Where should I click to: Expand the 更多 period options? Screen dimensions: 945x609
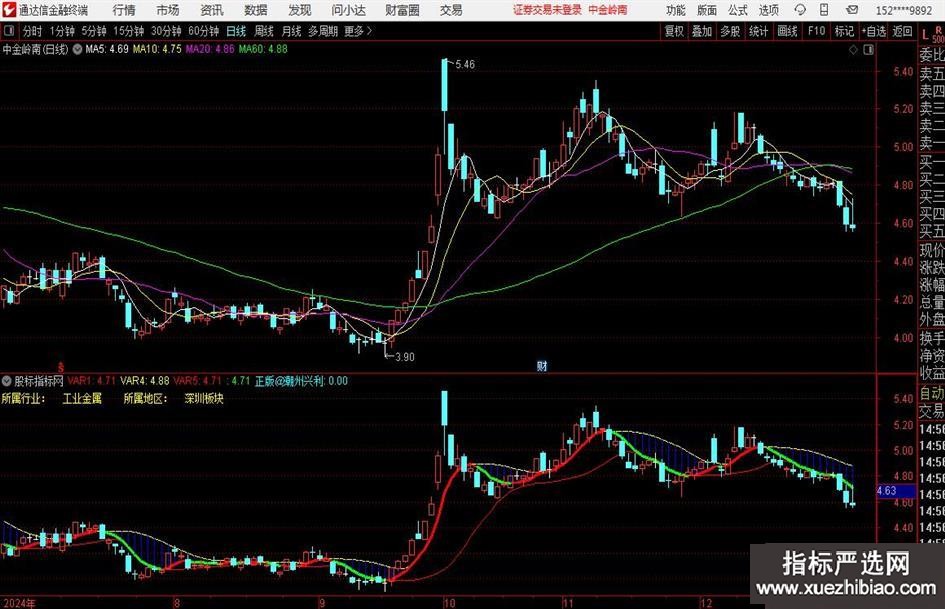click(358, 31)
